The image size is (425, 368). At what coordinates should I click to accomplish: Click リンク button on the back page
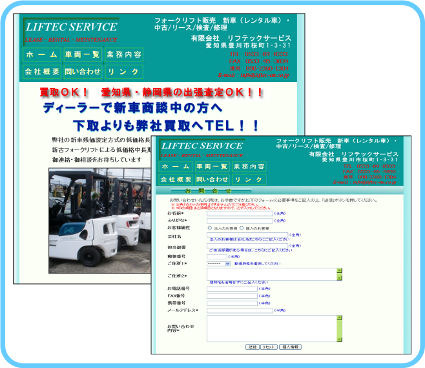124,71
